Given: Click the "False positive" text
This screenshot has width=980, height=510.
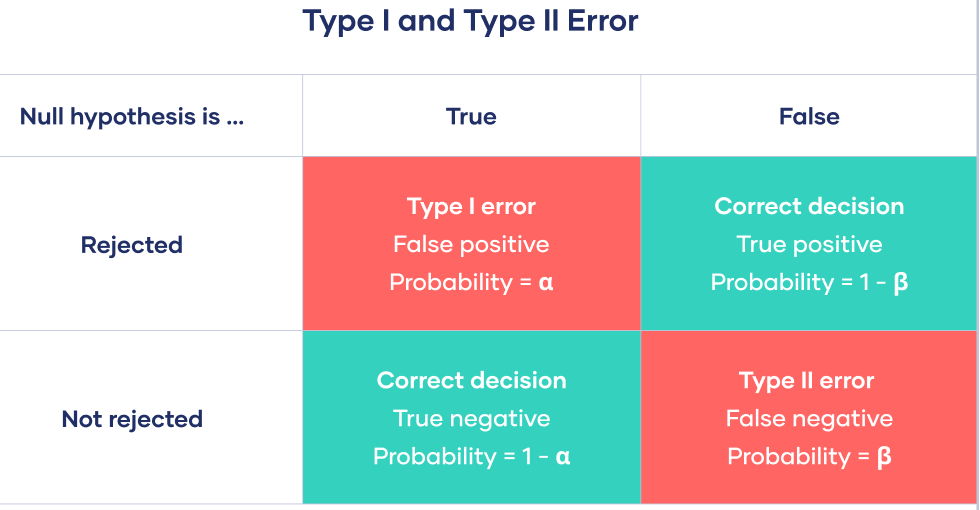Looking at the screenshot, I should click(x=471, y=245).
